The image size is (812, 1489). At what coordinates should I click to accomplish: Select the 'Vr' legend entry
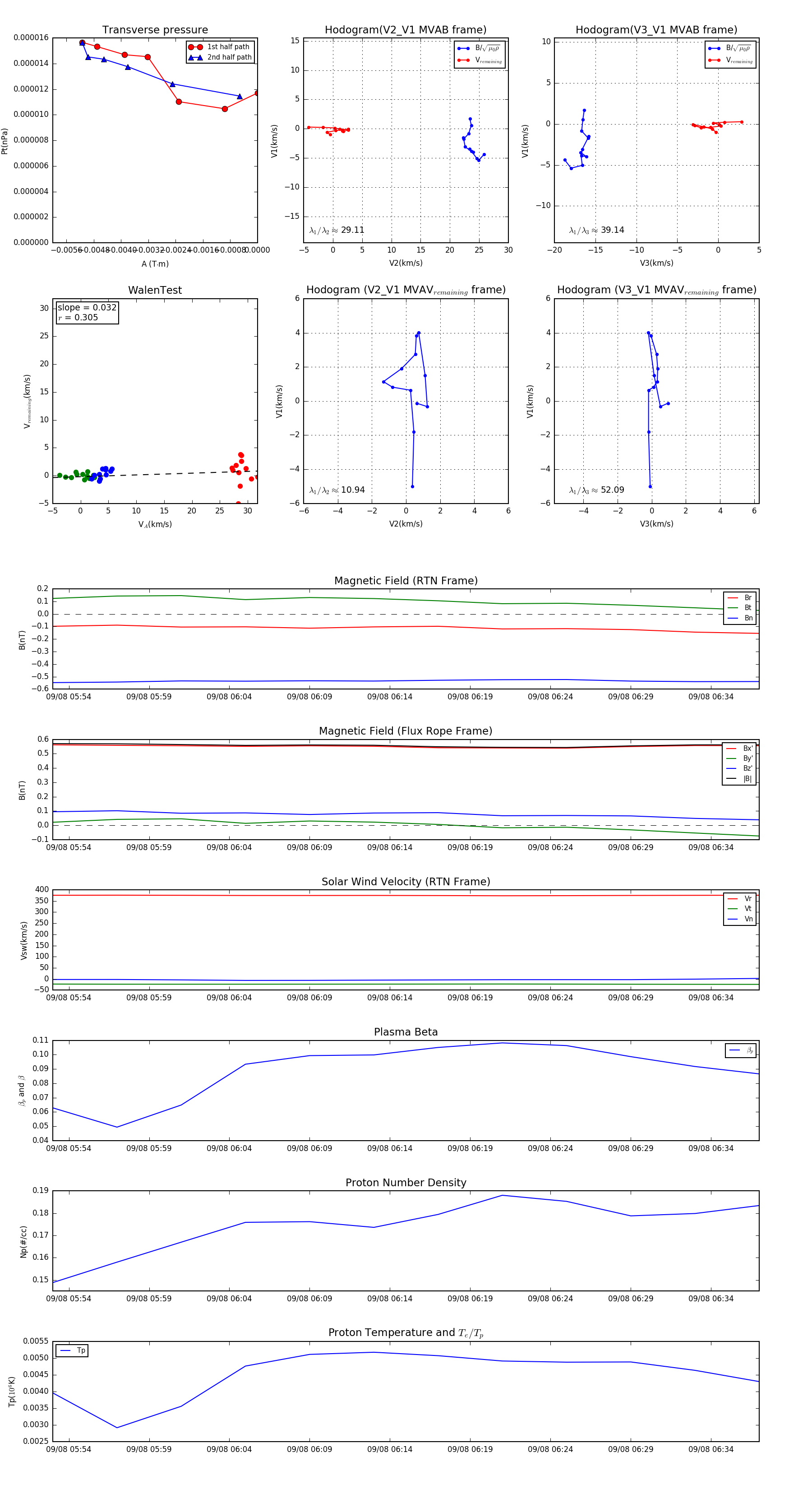click(x=740, y=899)
